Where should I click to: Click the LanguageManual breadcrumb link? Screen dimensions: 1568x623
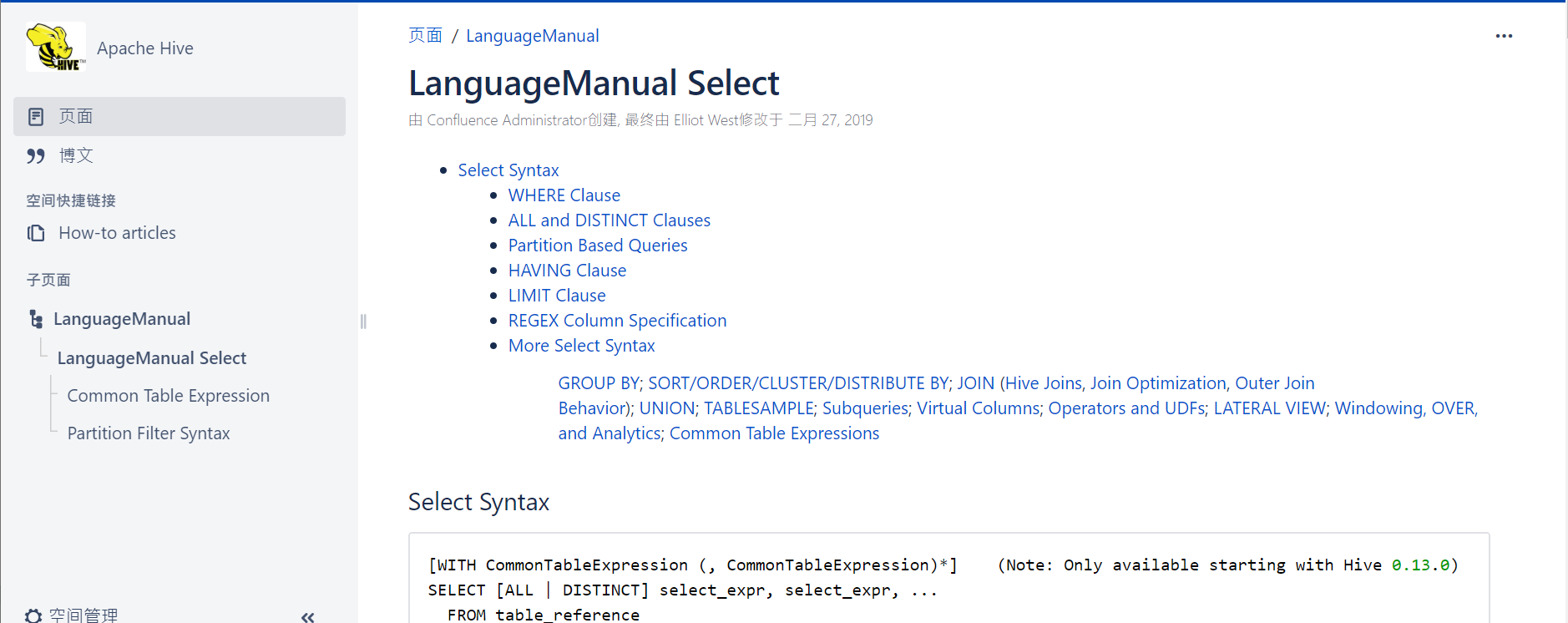coord(532,36)
